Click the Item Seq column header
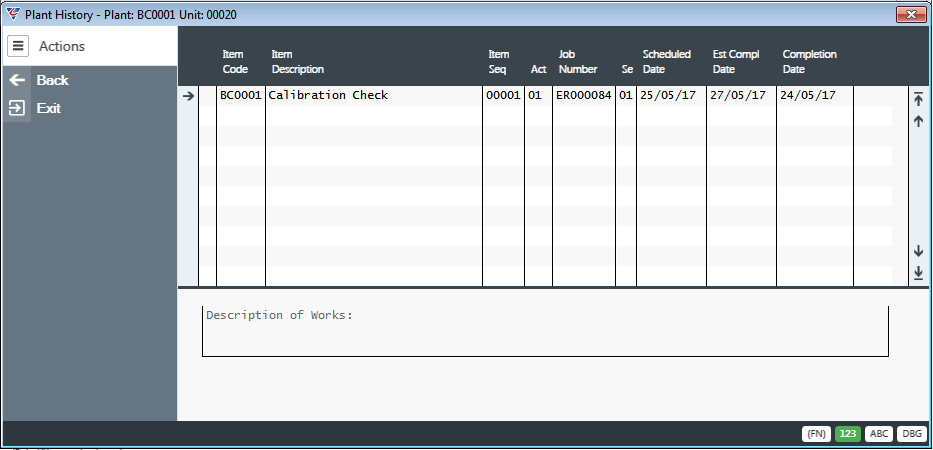 [499, 61]
